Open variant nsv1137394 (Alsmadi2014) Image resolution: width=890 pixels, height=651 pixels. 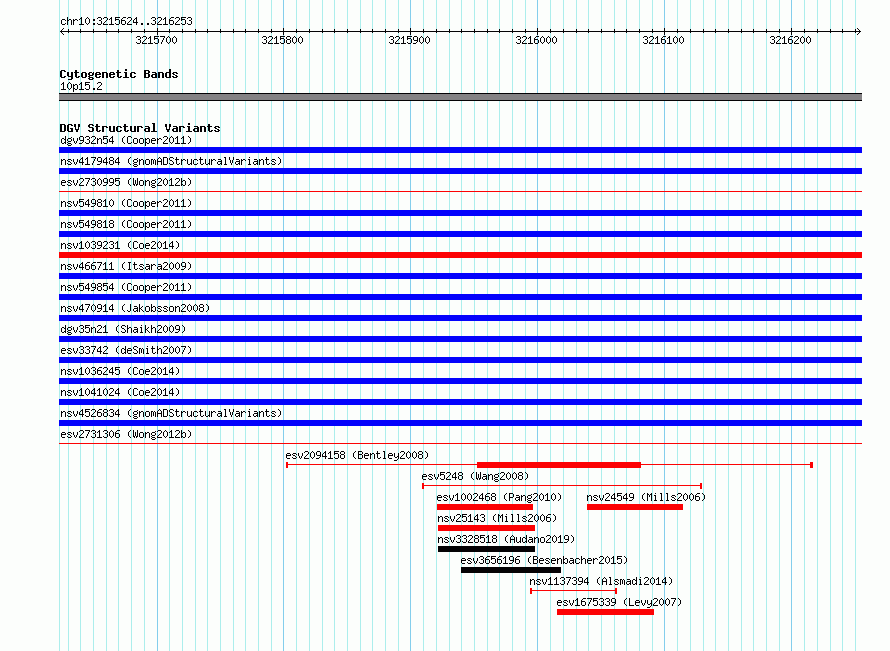click(601, 581)
